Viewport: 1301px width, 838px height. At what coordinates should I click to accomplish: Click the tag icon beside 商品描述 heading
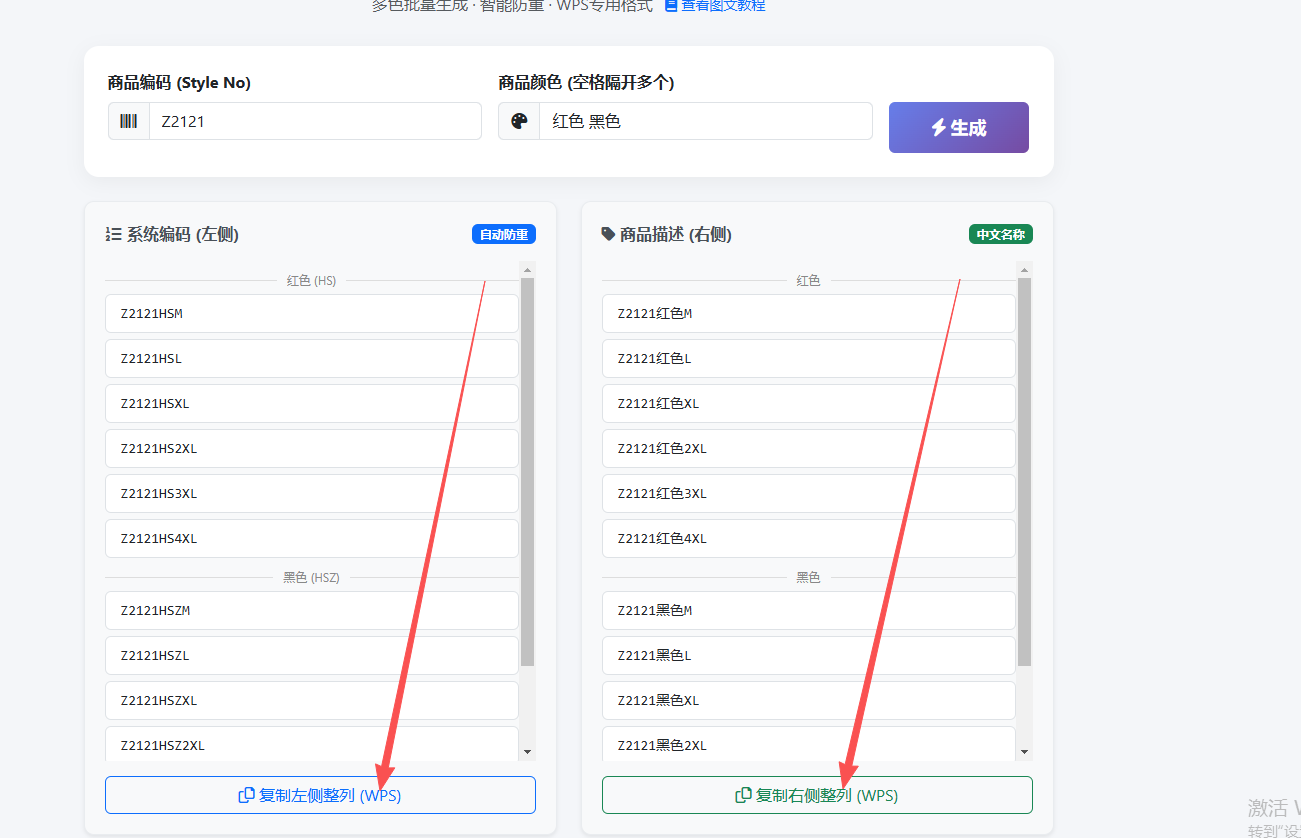click(610, 234)
